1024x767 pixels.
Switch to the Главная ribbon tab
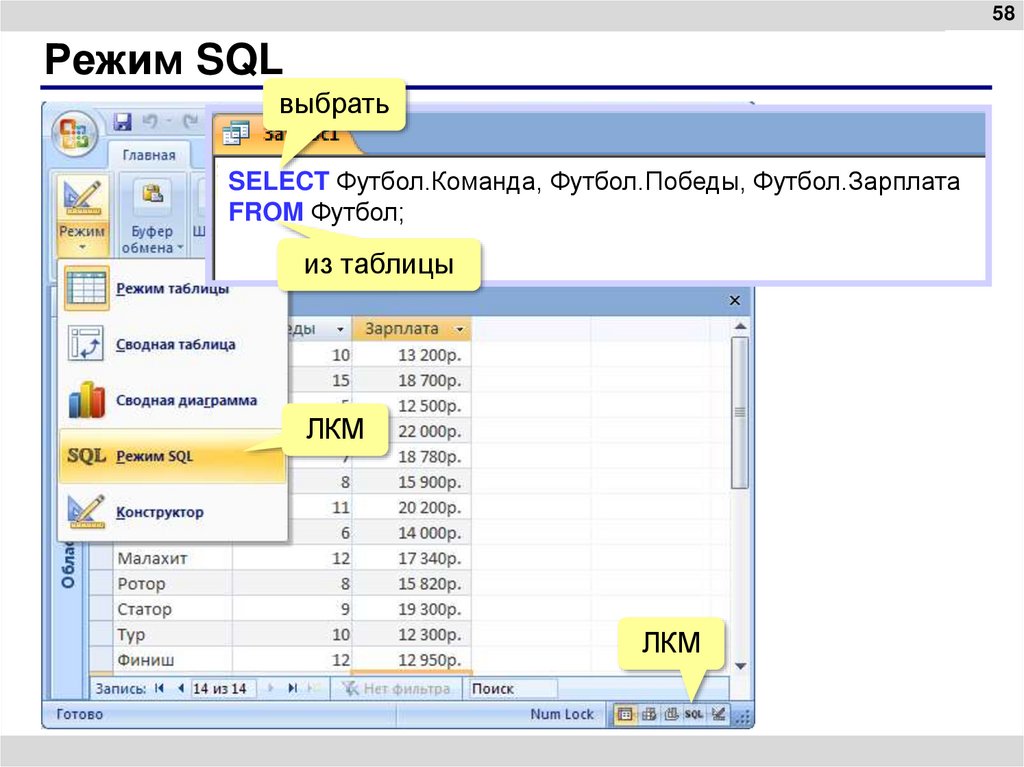[x=152, y=155]
